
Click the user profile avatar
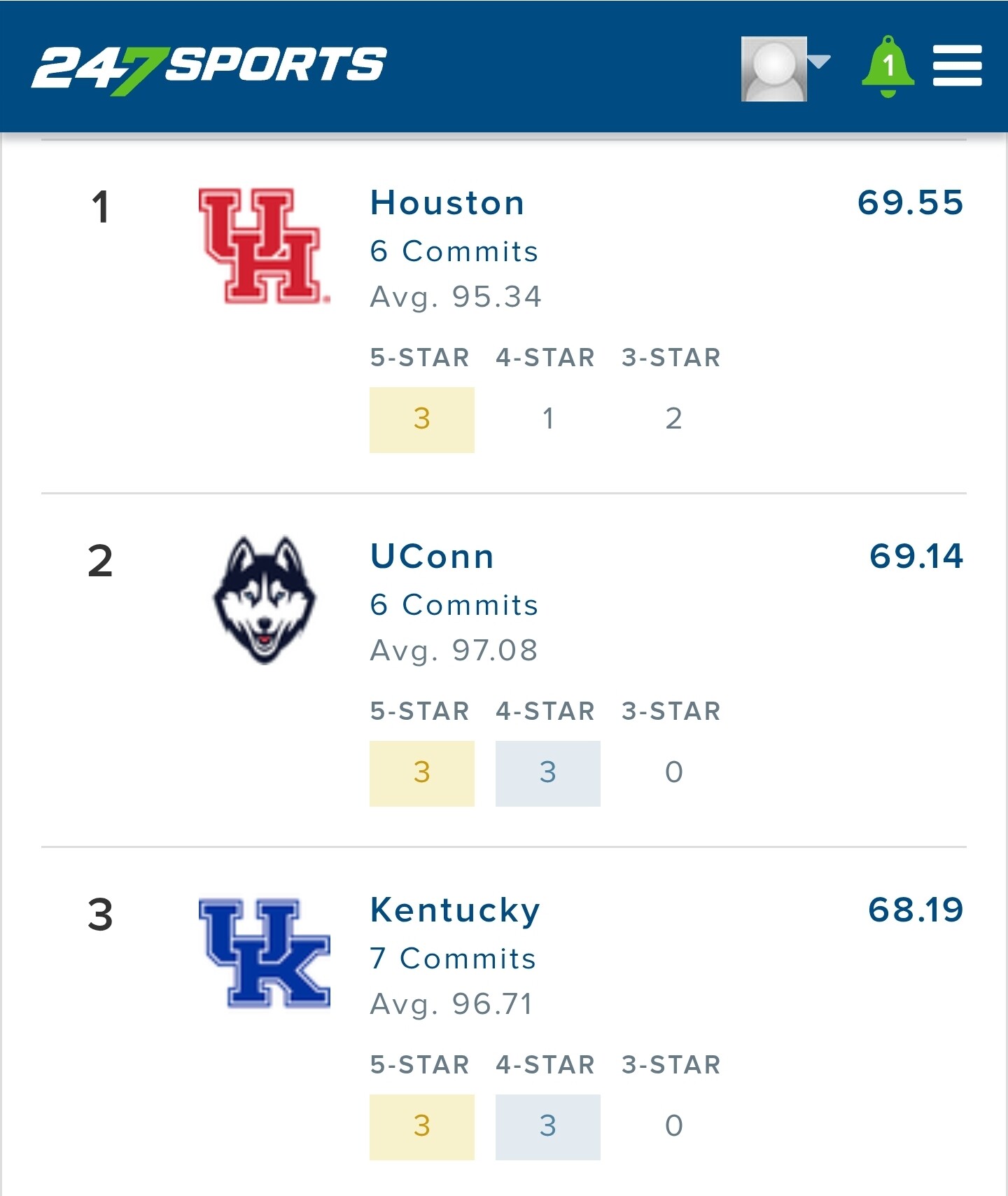774,69
